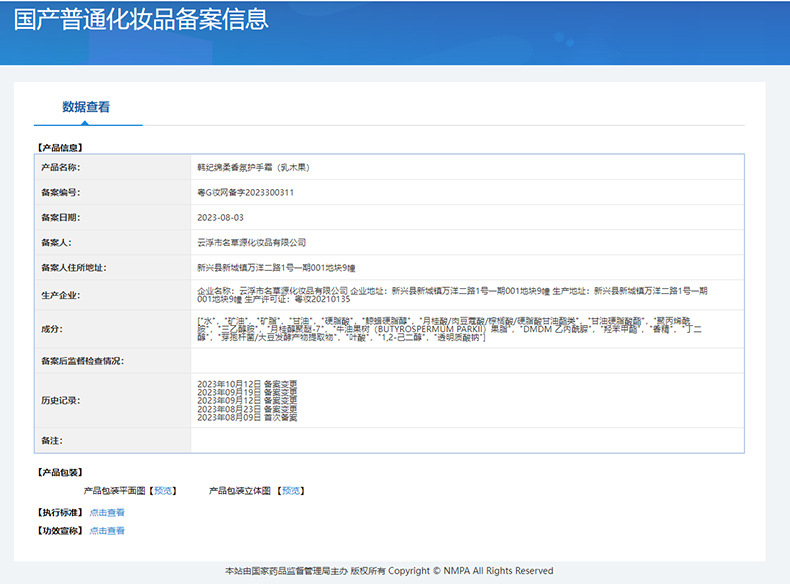
Task: Click the NMPA copyright footer text
Action: coord(389,571)
